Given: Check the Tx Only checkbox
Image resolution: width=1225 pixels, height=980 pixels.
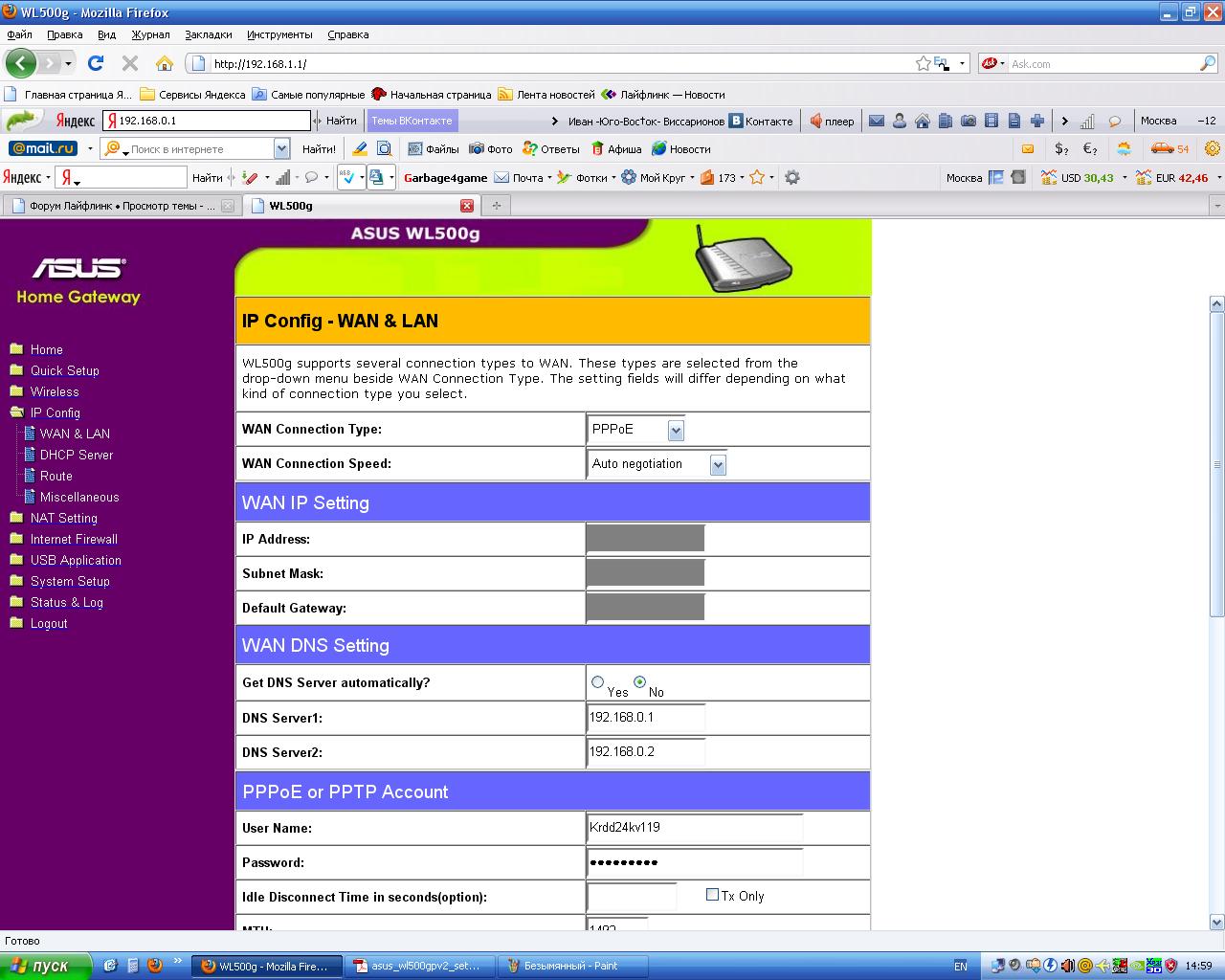Looking at the screenshot, I should point(712,895).
